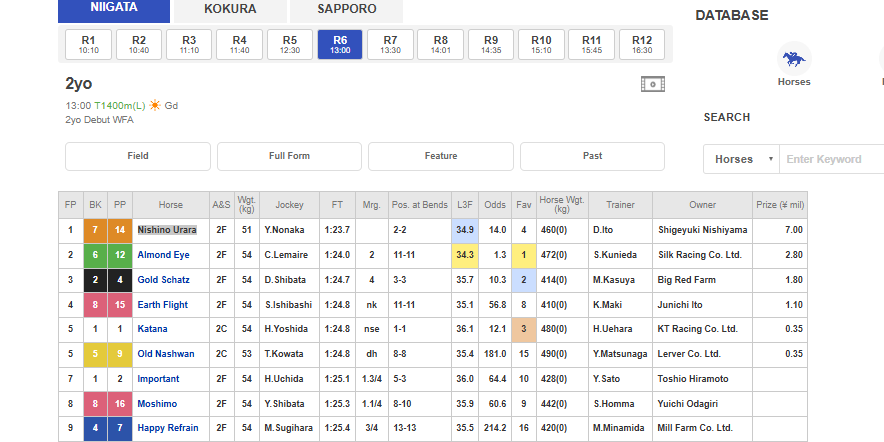Viewport: 884px width, 442px height.
Task: Click jockey name D.Shibata
Action: [285, 280]
